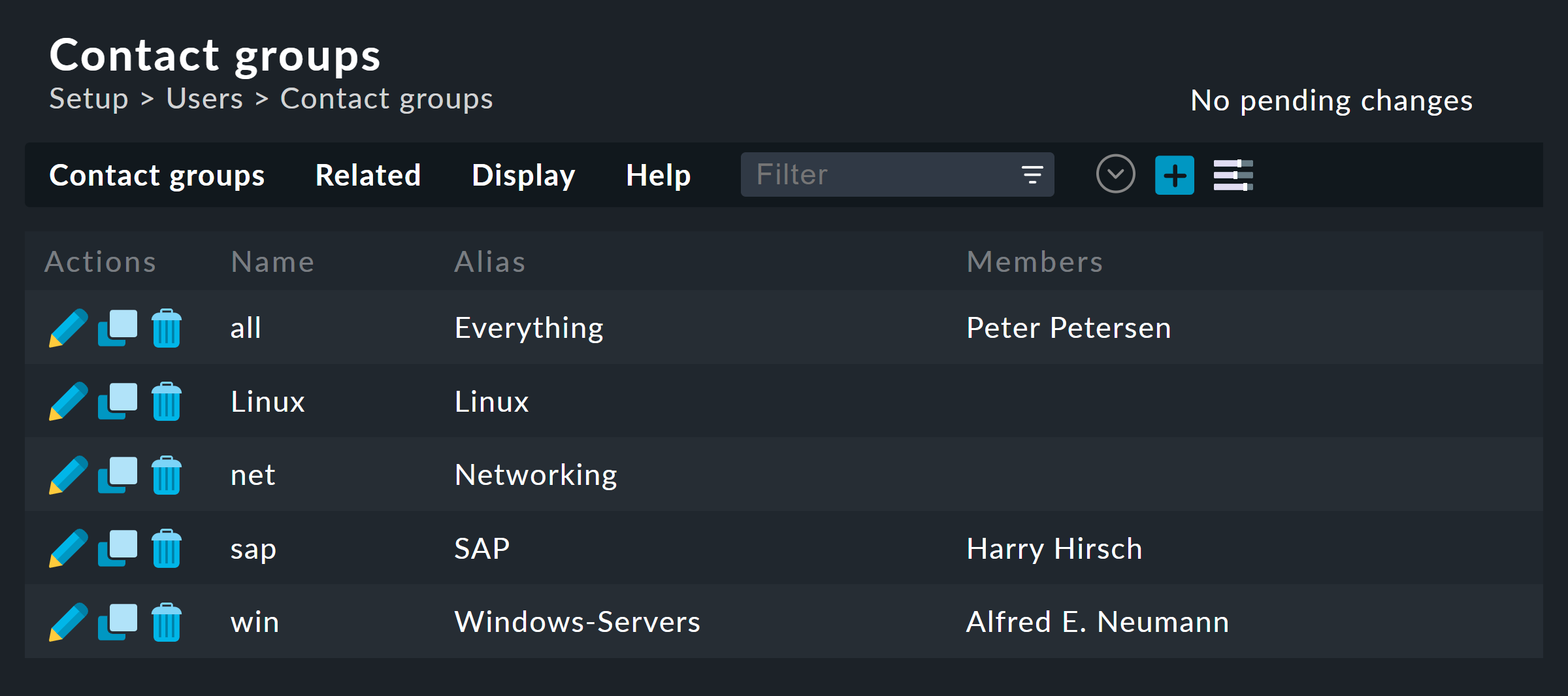Delete the Linux contact group
This screenshot has width=1568, height=696.
[167, 401]
